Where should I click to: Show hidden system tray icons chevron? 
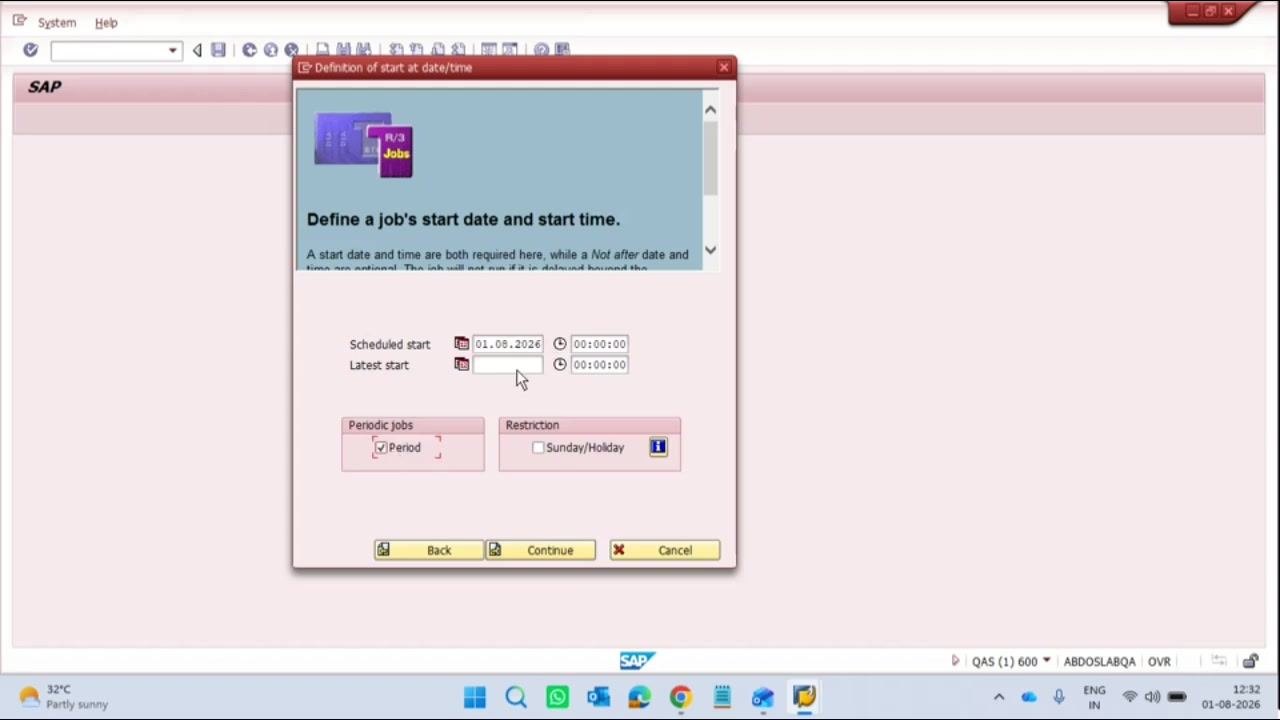click(998, 697)
